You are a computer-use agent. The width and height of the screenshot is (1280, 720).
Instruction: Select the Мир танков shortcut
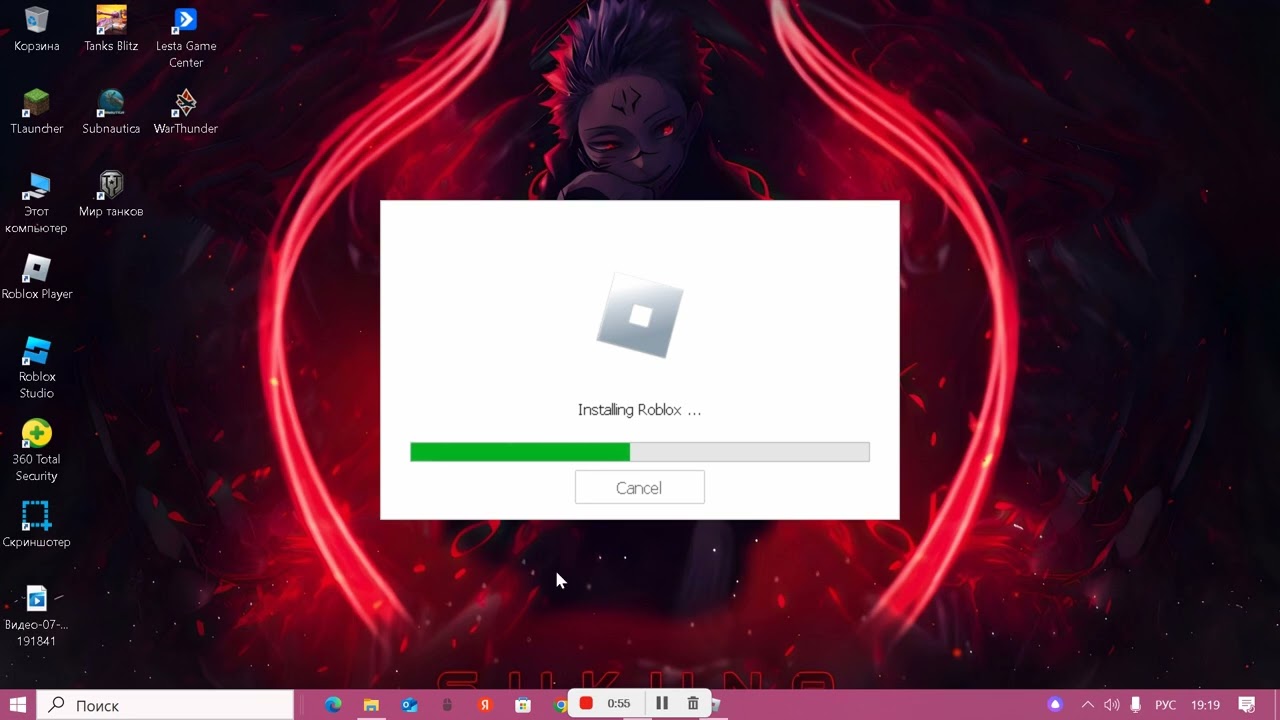click(111, 195)
